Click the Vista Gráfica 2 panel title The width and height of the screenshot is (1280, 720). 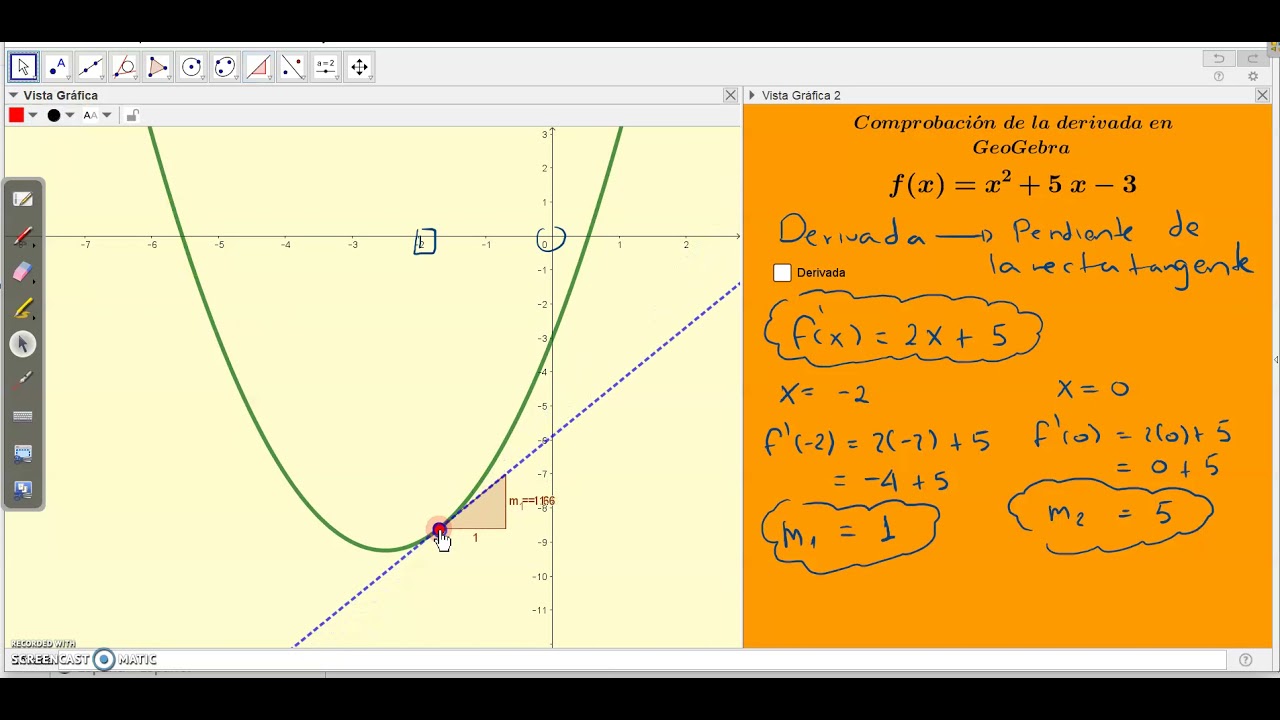[801, 95]
